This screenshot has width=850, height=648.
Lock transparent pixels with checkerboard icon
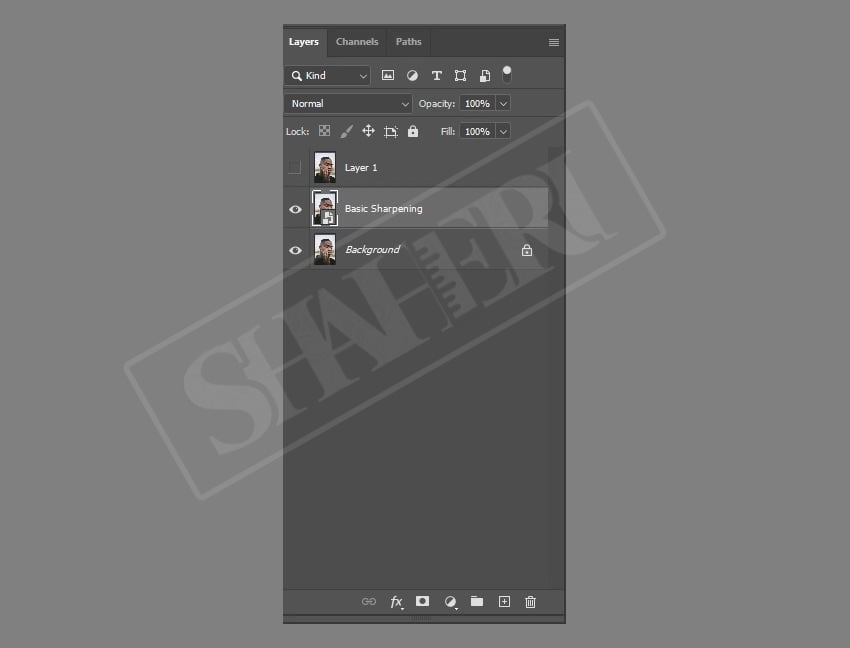click(x=324, y=131)
